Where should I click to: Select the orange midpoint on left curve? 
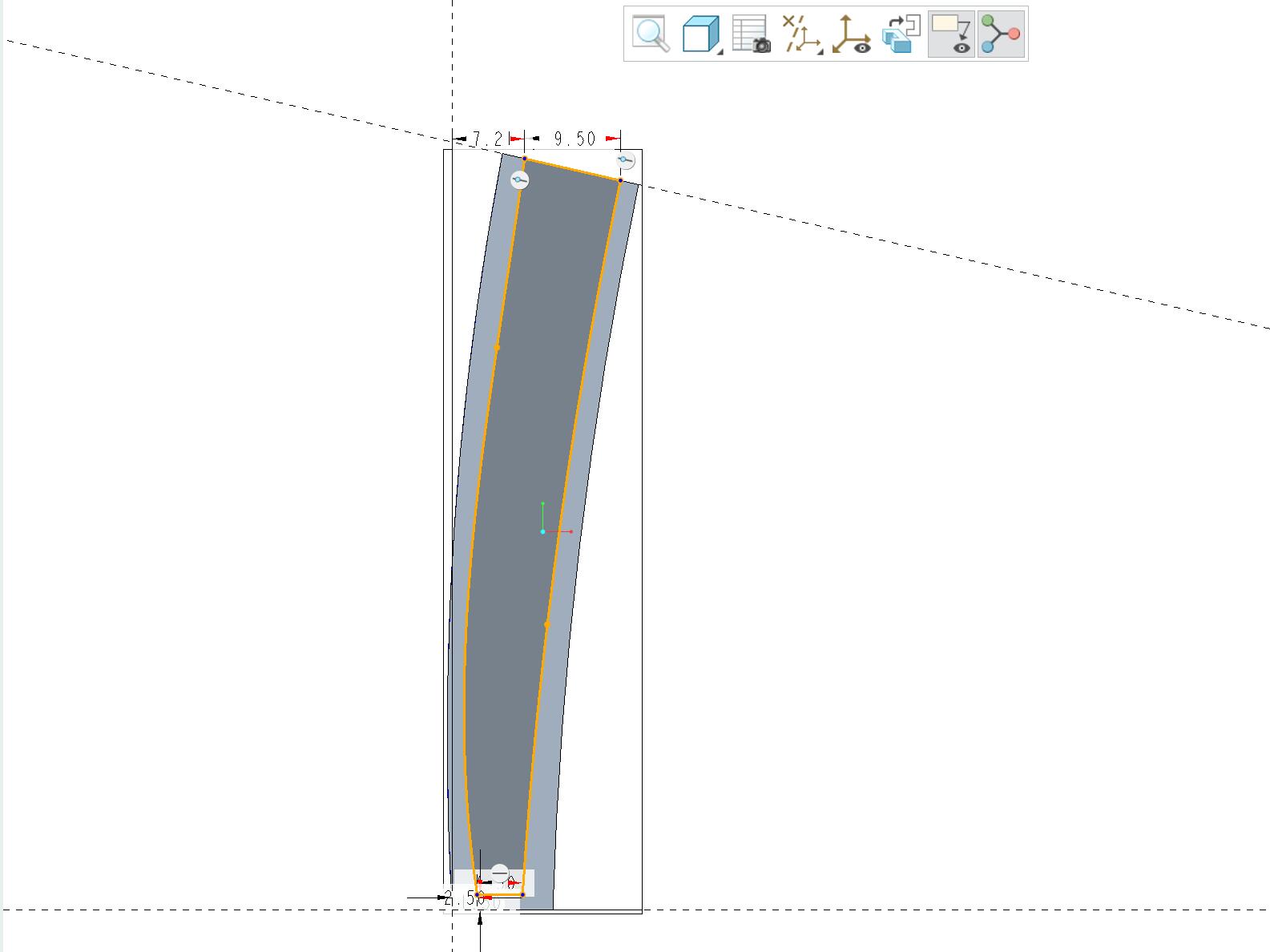point(497,348)
